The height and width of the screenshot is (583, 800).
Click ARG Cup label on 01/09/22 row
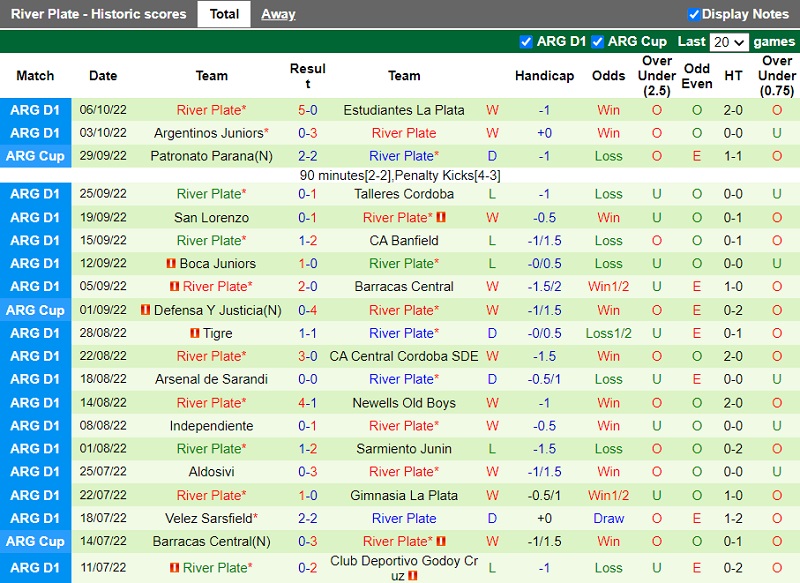[35, 310]
